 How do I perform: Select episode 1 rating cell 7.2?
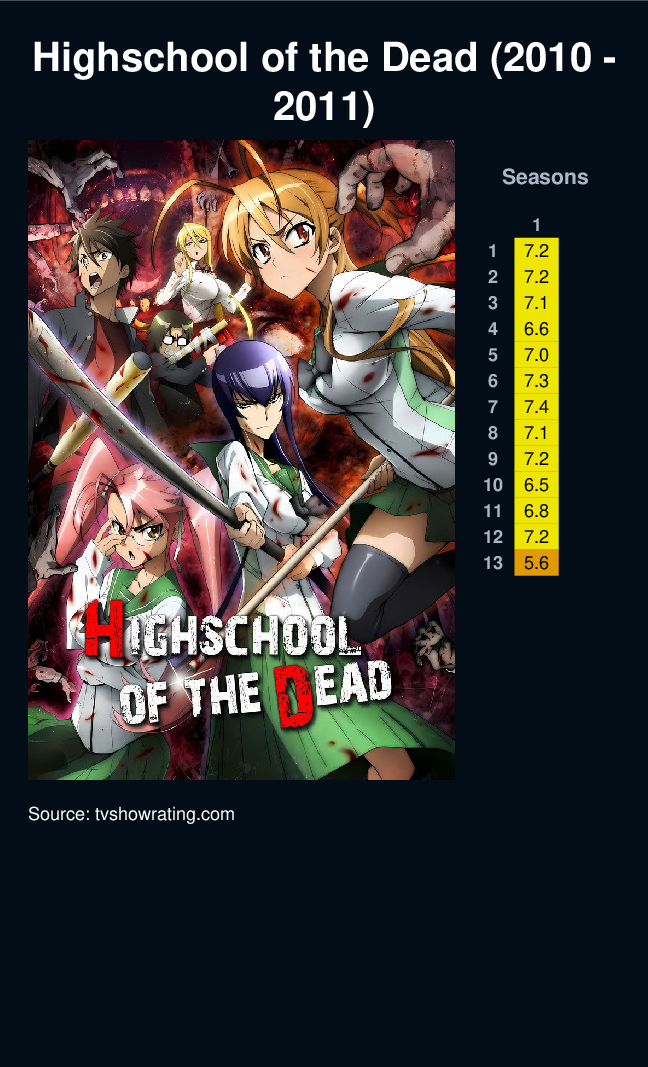coord(536,250)
